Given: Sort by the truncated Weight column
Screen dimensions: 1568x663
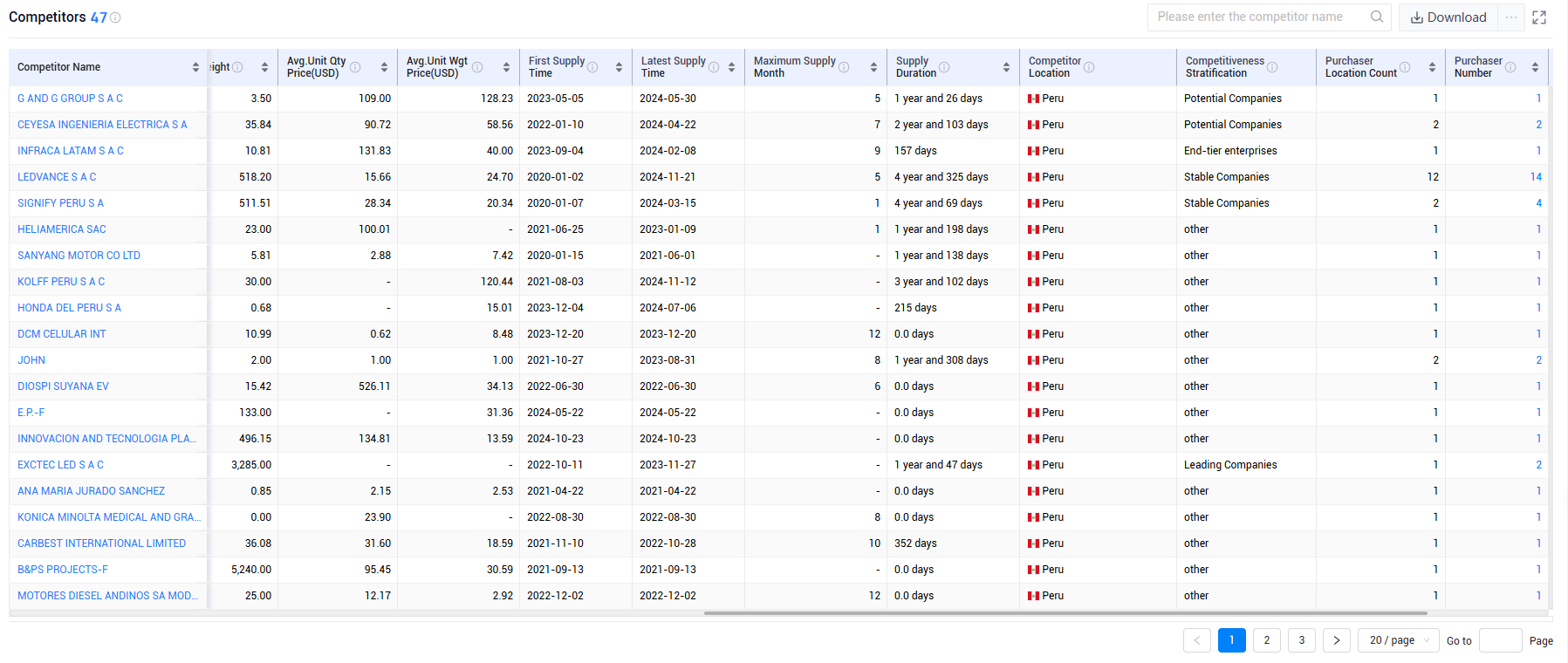Looking at the screenshot, I should [264, 67].
